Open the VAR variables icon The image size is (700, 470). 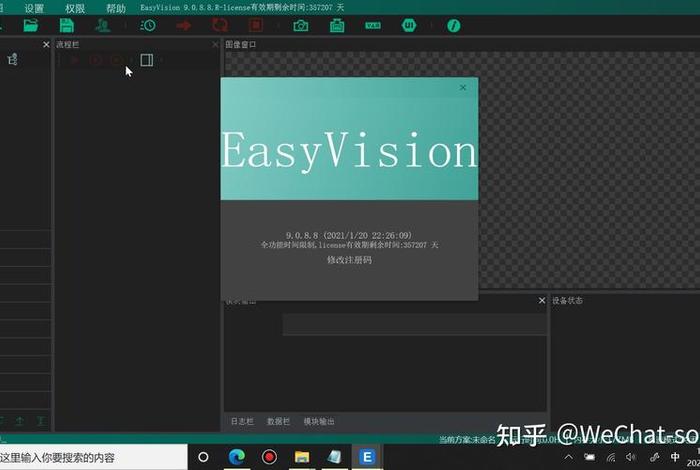[x=373, y=25]
